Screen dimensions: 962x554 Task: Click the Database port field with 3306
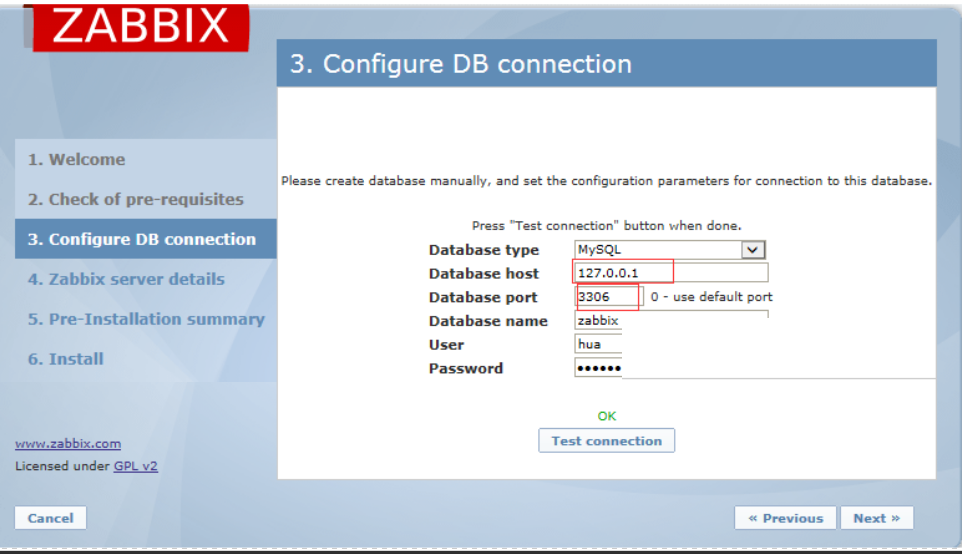pos(609,297)
